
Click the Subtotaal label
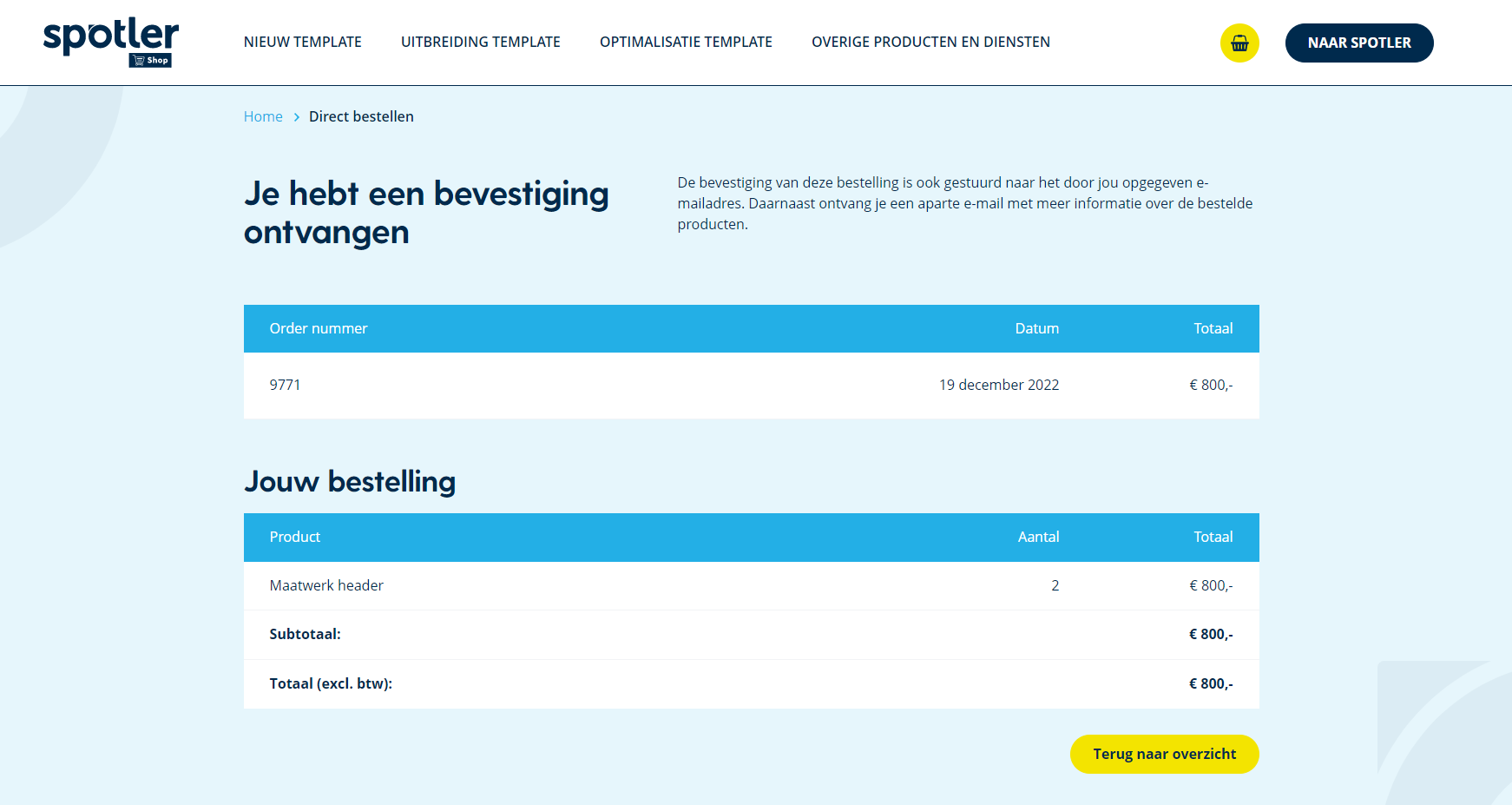pos(306,634)
